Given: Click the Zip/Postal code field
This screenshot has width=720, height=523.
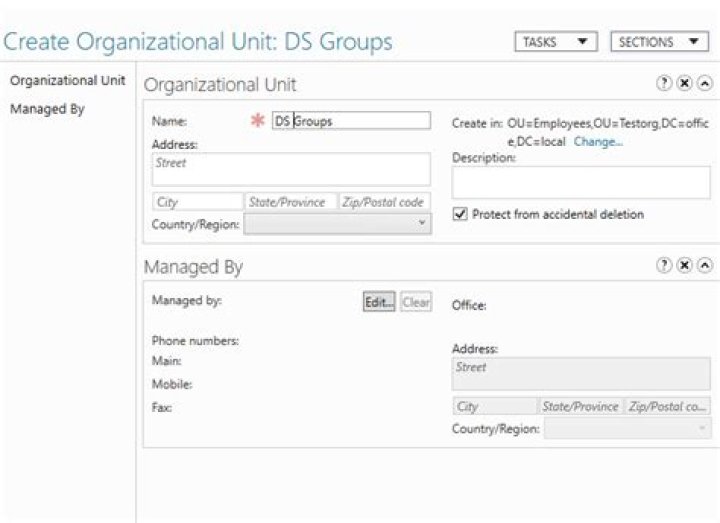Looking at the screenshot, I should [x=385, y=202].
